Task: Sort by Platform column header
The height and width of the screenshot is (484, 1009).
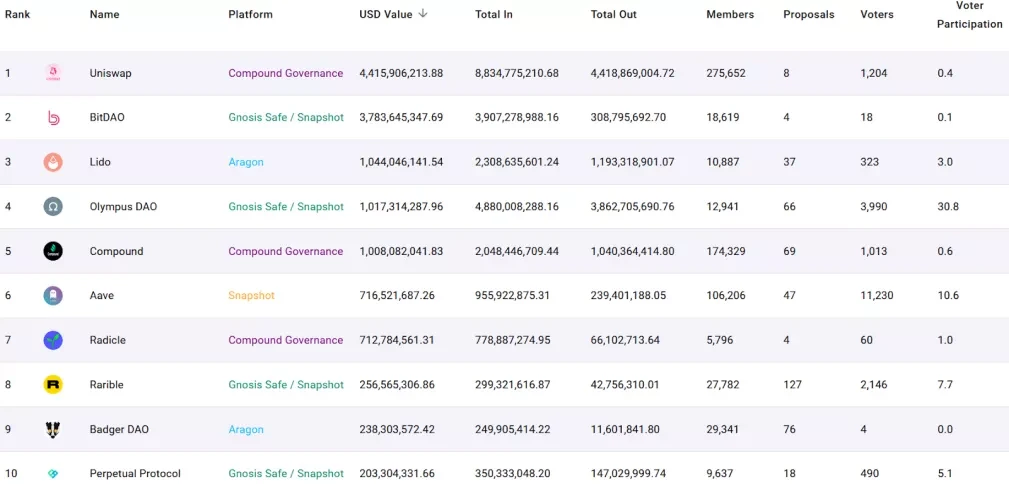Action: (250, 14)
